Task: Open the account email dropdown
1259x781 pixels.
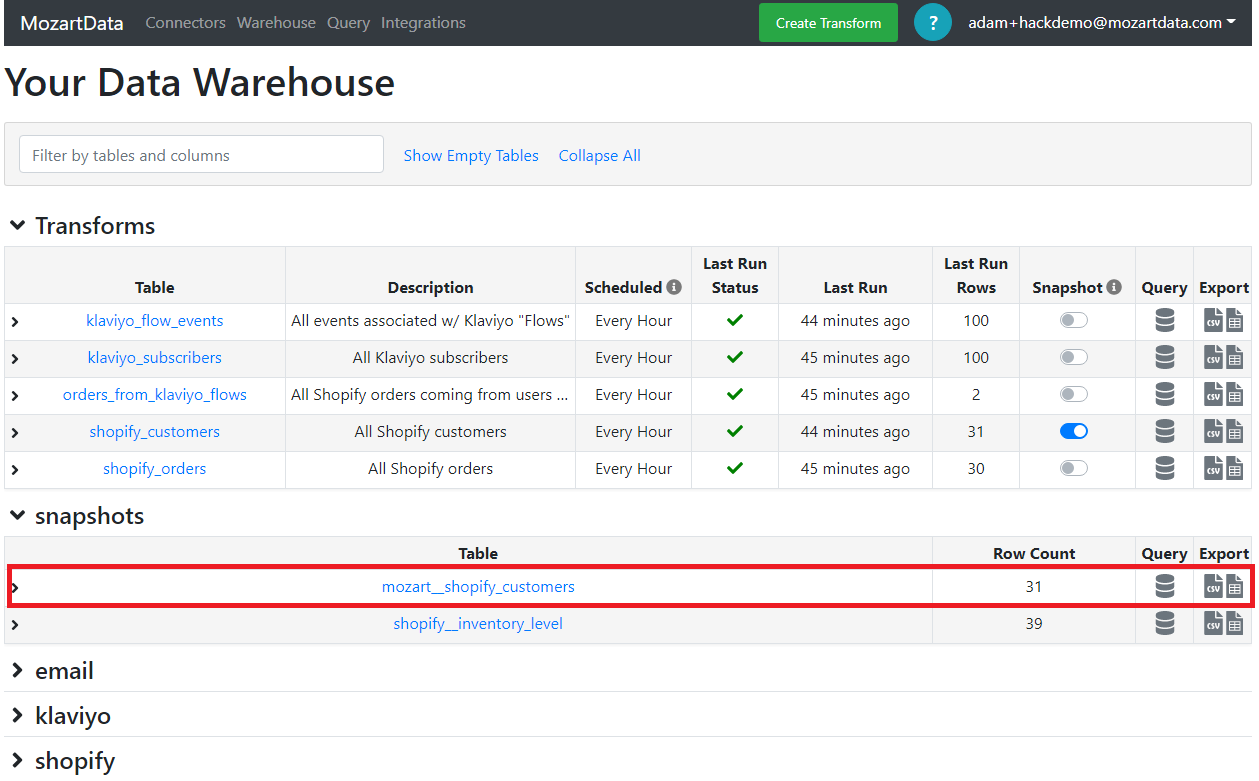Action: point(1102,22)
